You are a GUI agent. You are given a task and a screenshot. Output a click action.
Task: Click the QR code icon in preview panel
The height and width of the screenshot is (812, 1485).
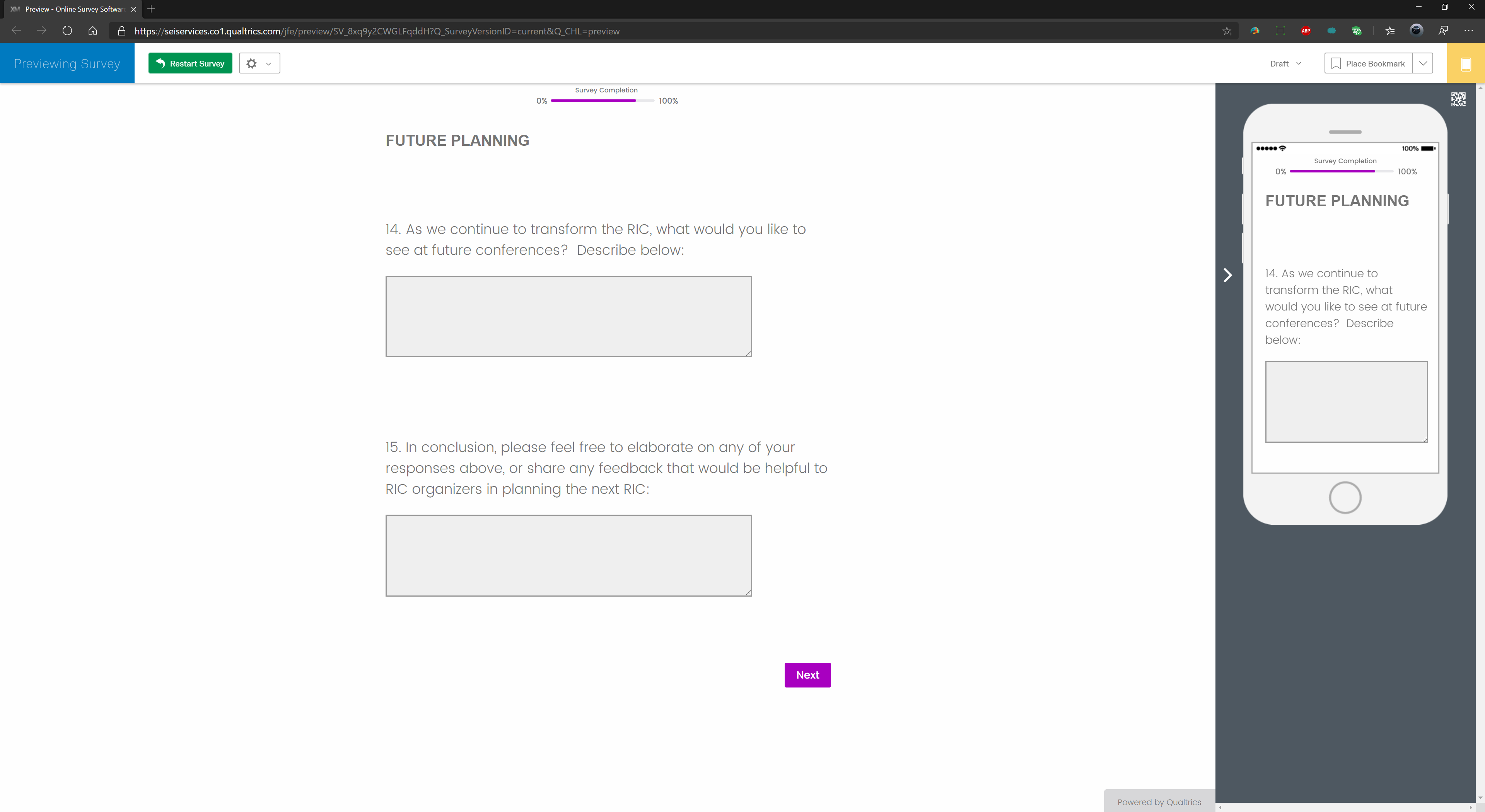tap(1458, 99)
